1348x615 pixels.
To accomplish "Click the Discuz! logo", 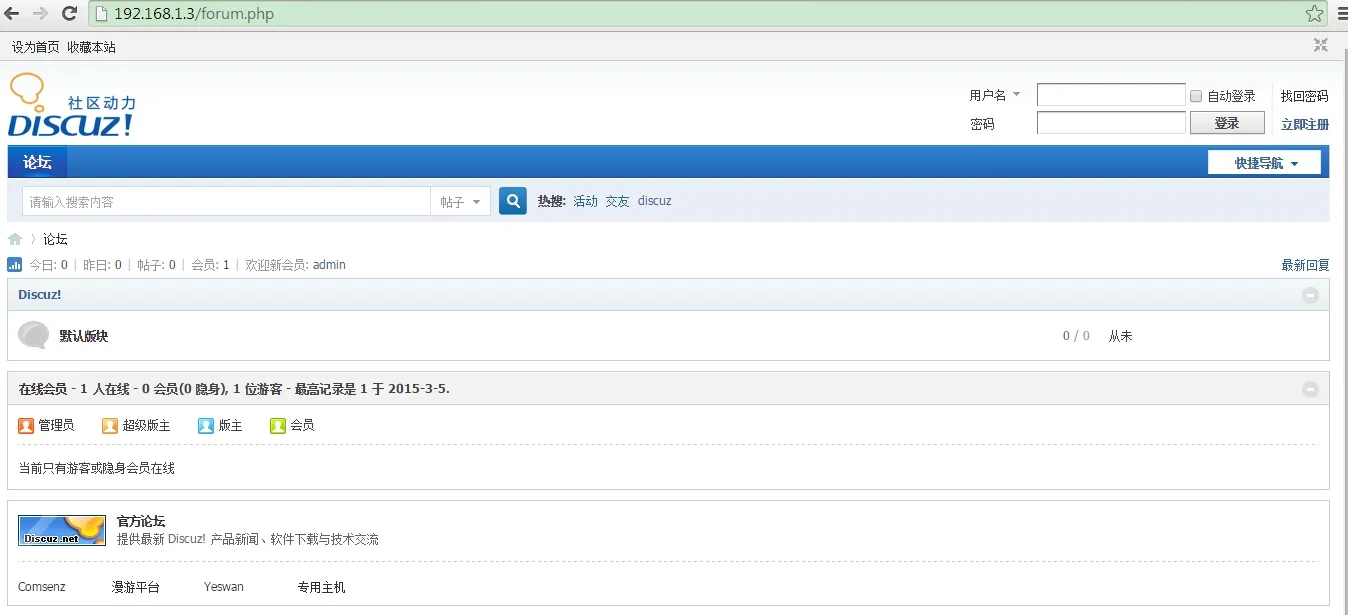I will pos(71,105).
